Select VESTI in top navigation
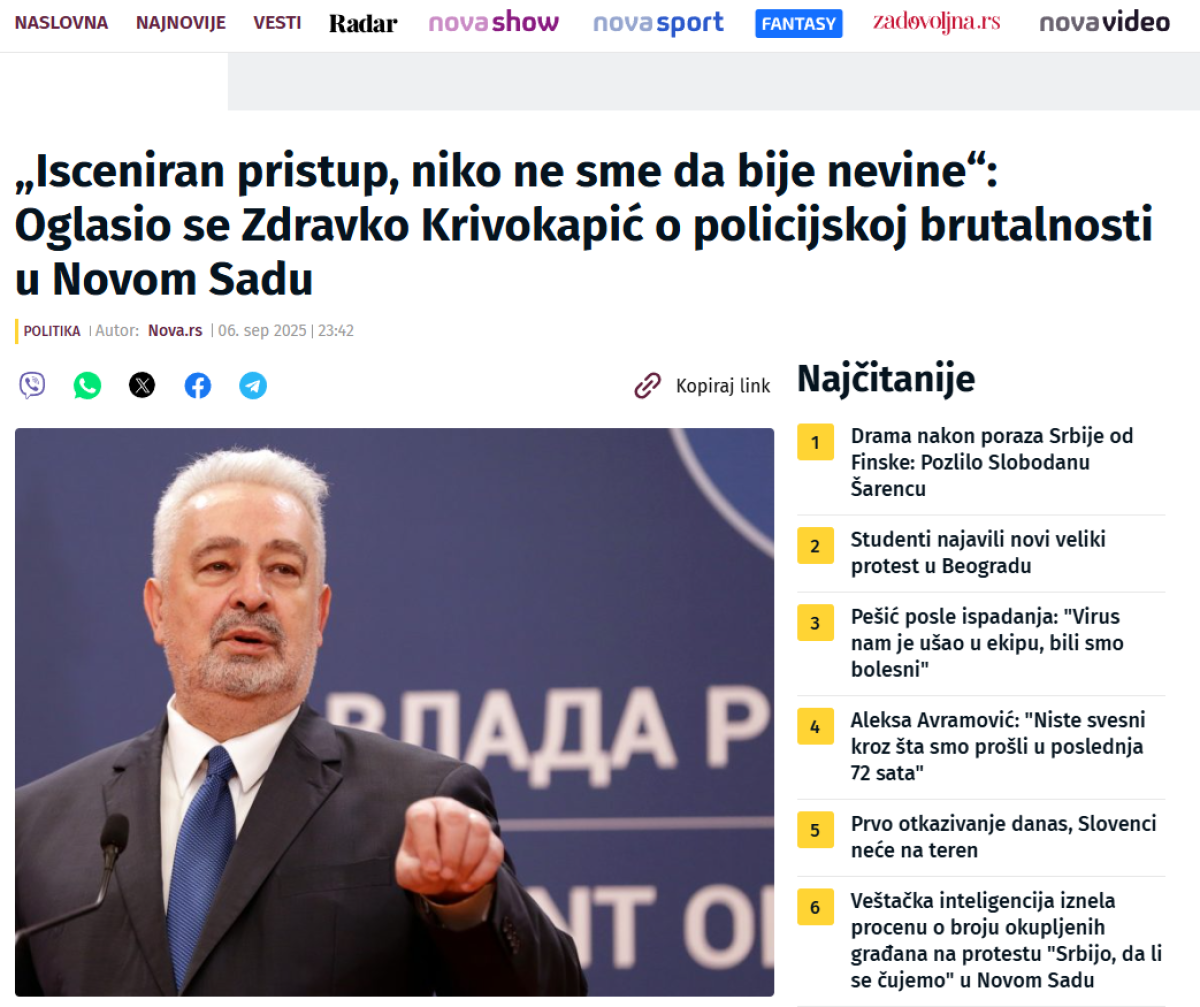Image resolution: width=1200 pixels, height=1007 pixels. click(x=277, y=22)
